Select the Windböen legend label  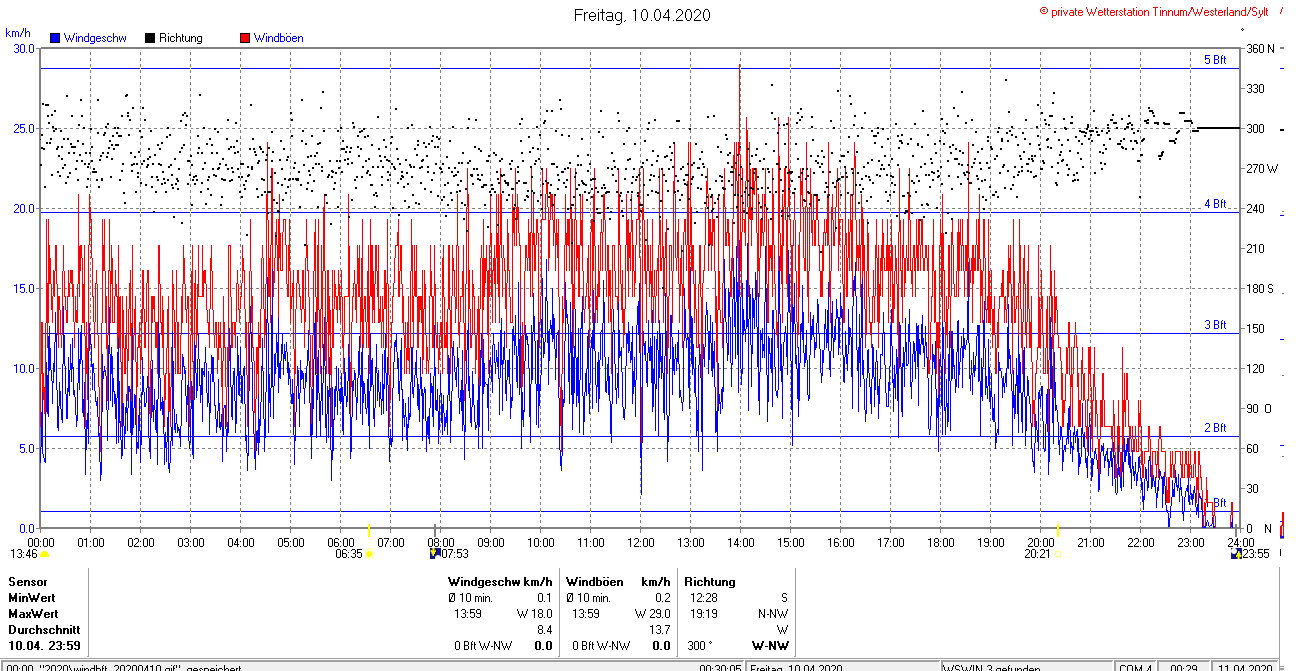pyautogui.click(x=279, y=38)
